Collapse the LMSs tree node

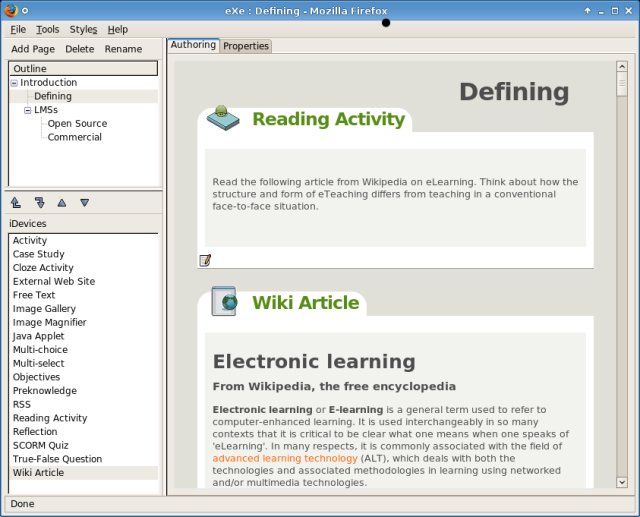[27, 110]
